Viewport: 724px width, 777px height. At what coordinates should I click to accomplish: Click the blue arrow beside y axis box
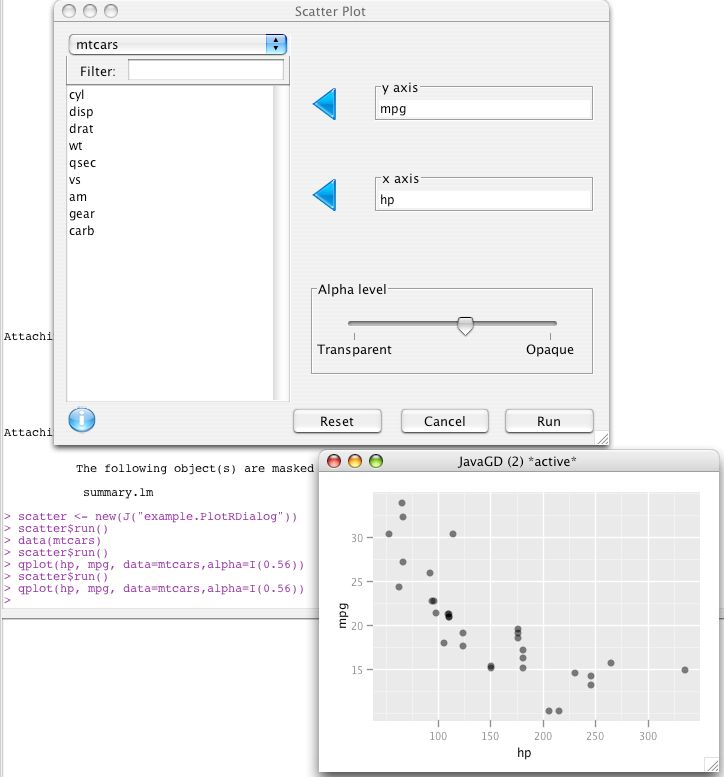point(325,104)
